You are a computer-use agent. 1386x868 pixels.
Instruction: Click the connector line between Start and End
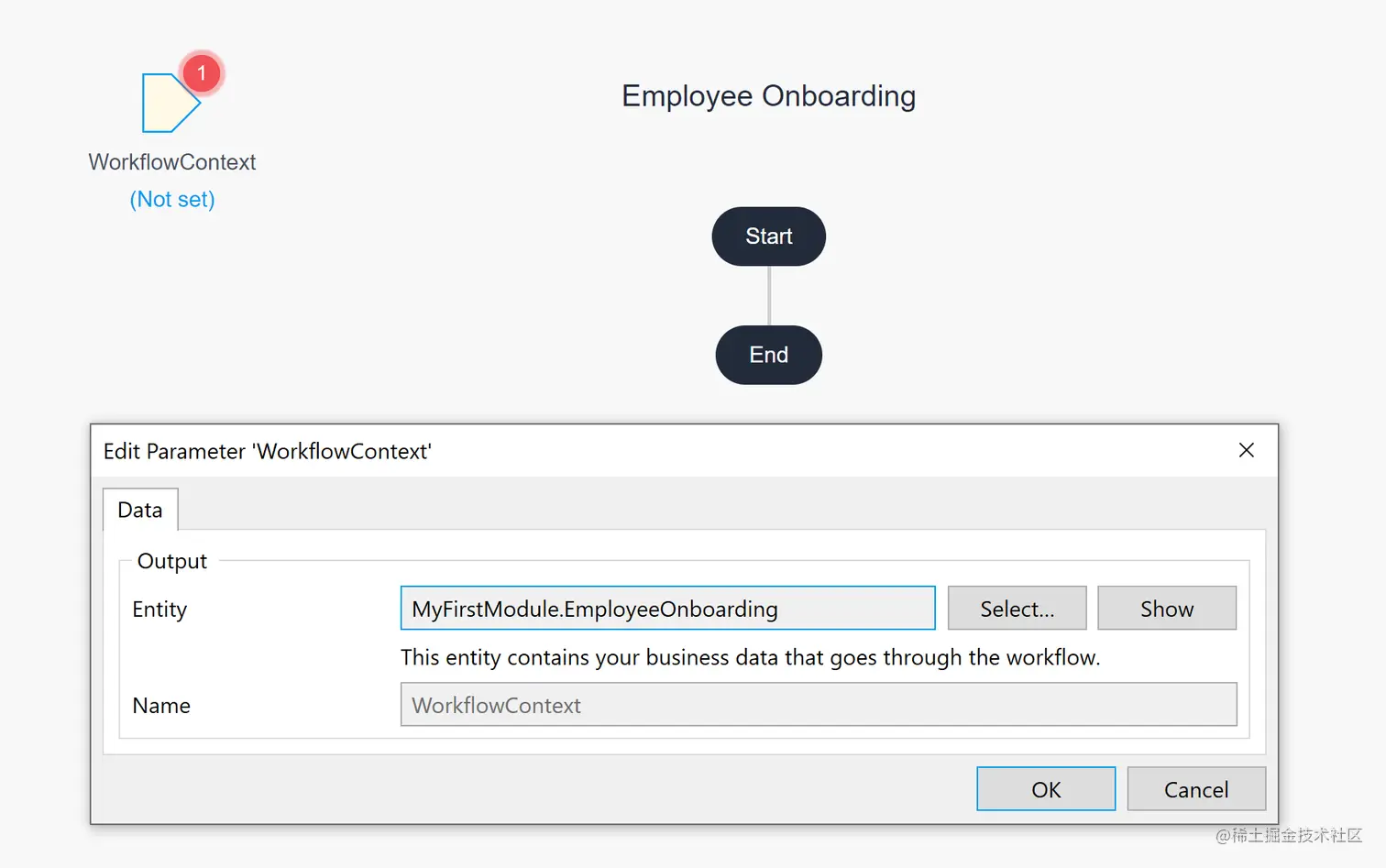tap(769, 296)
